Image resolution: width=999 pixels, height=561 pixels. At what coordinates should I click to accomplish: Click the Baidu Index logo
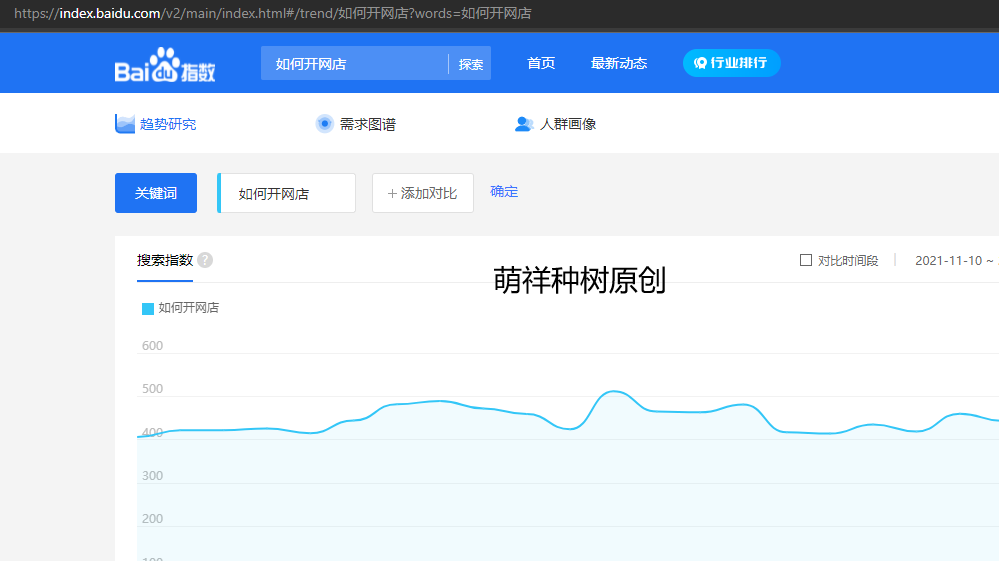(165, 65)
